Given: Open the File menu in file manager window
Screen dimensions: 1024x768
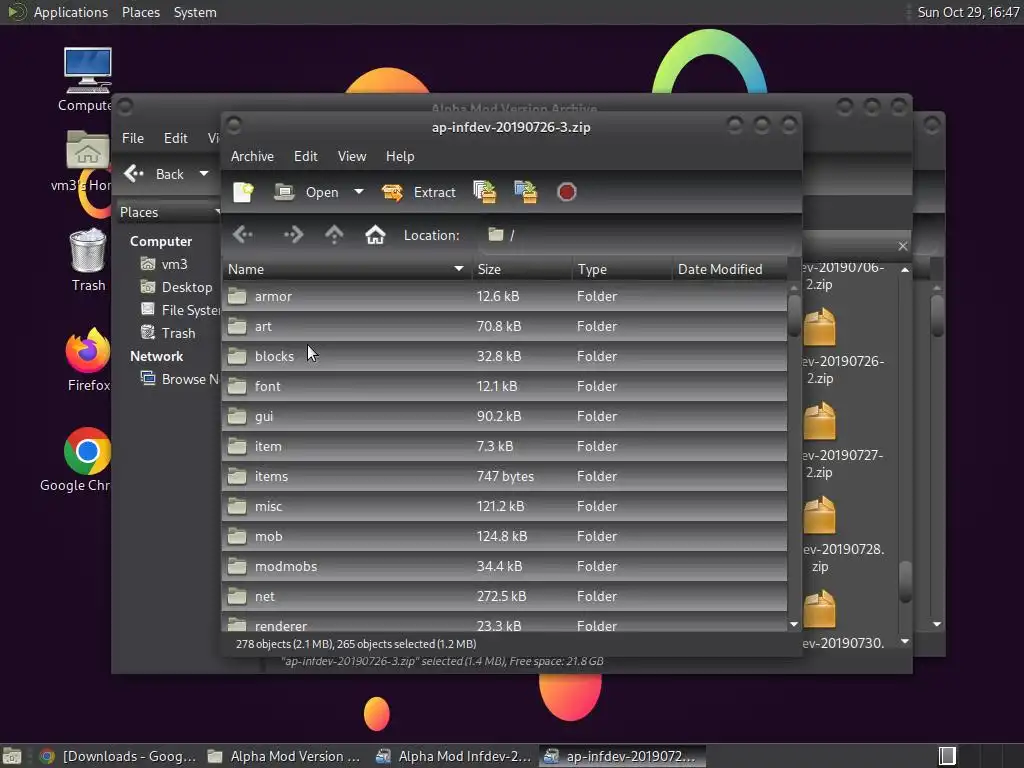Looking at the screenshot, I should point(133,138).
